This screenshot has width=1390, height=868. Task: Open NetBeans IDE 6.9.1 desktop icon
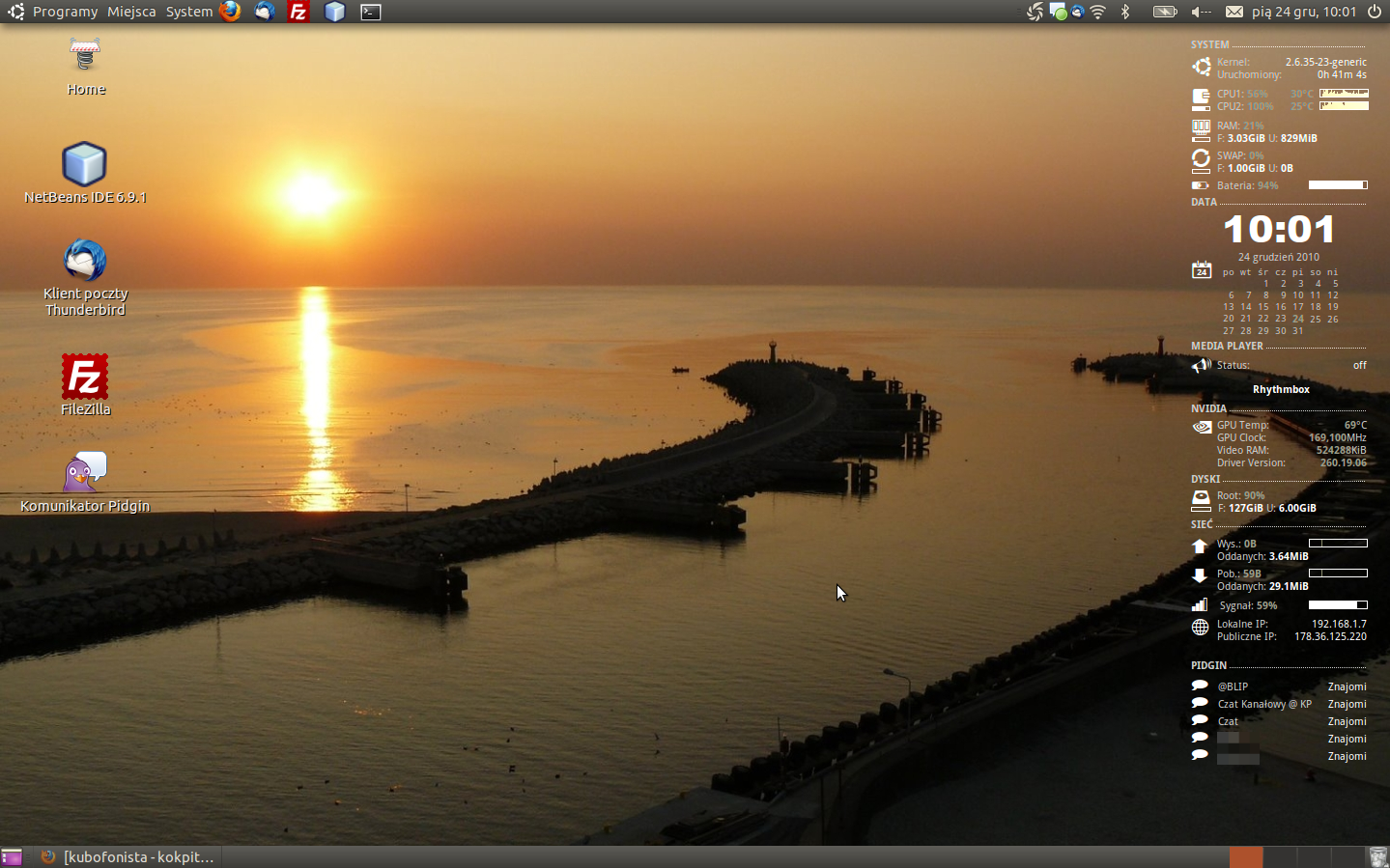click(x=85, y=165)
